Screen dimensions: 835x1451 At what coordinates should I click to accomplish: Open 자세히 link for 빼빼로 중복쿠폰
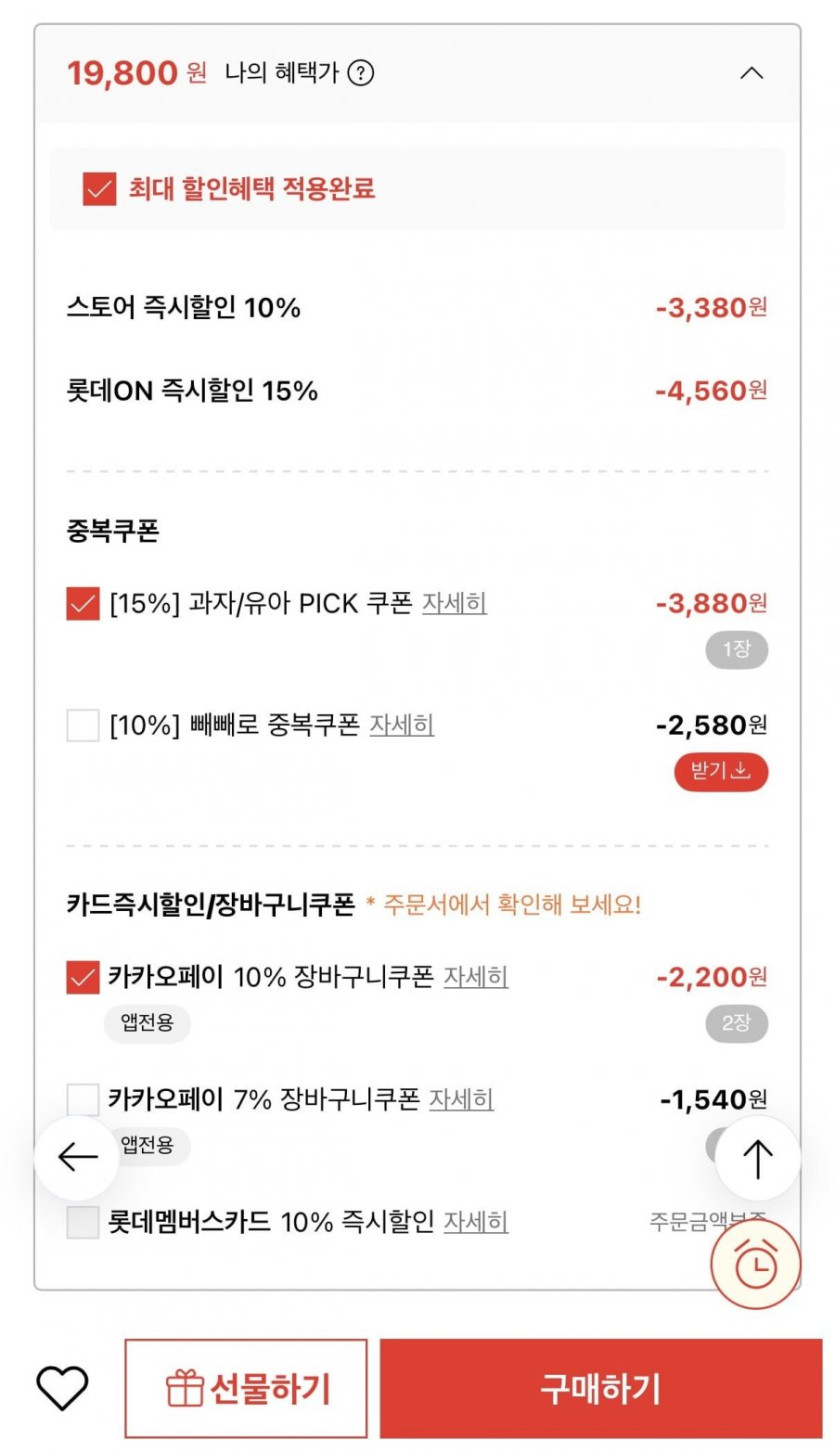(x=401, y=725)
